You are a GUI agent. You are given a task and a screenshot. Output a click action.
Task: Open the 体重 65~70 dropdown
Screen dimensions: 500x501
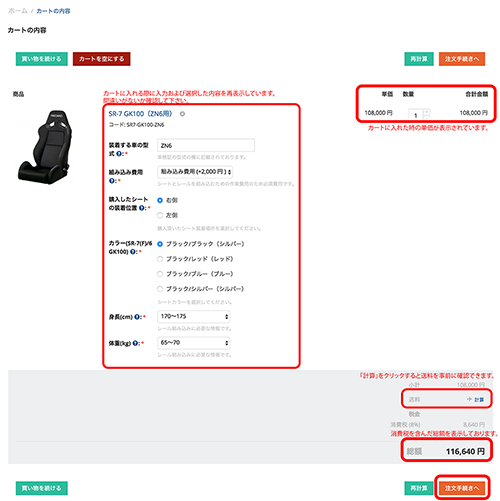194,343
